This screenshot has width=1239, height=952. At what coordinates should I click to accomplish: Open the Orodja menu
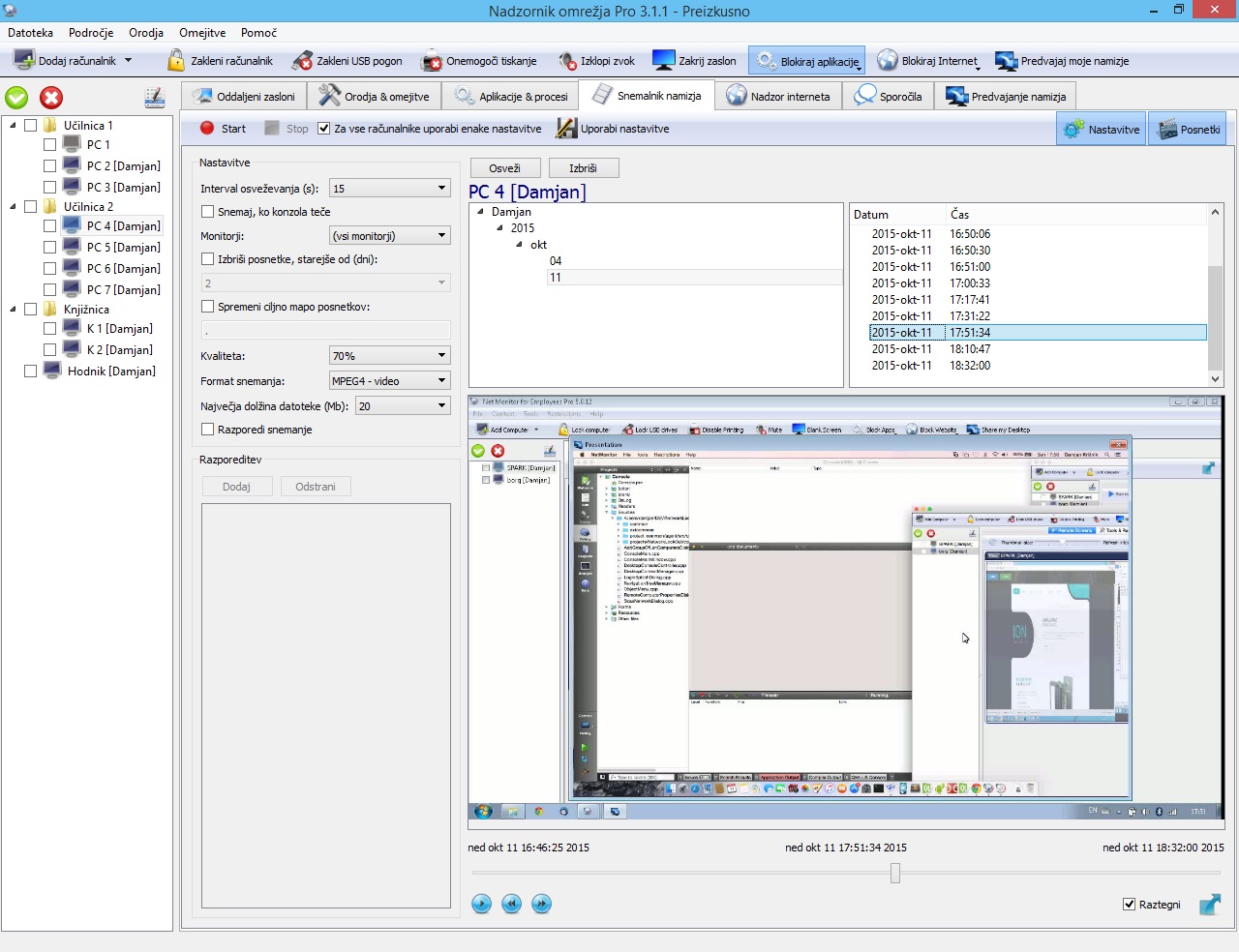(146, 33)
